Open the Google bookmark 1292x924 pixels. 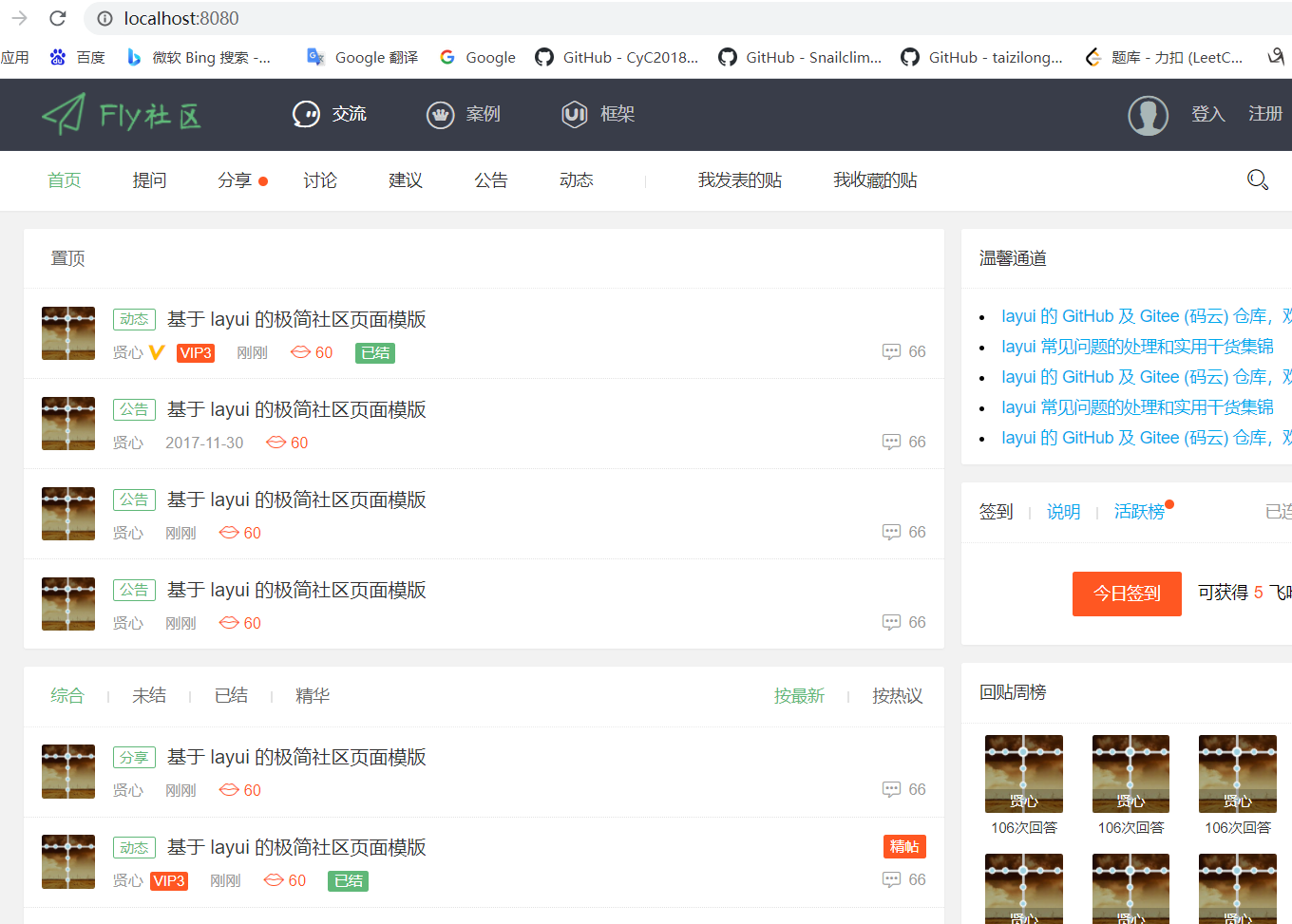[478, 57]
